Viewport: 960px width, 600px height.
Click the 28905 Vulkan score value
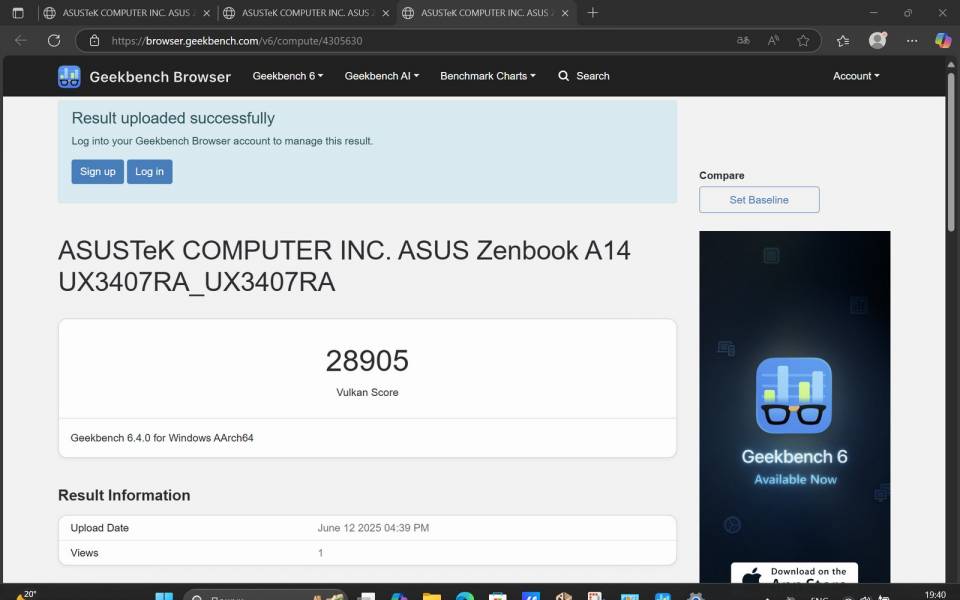367,361
